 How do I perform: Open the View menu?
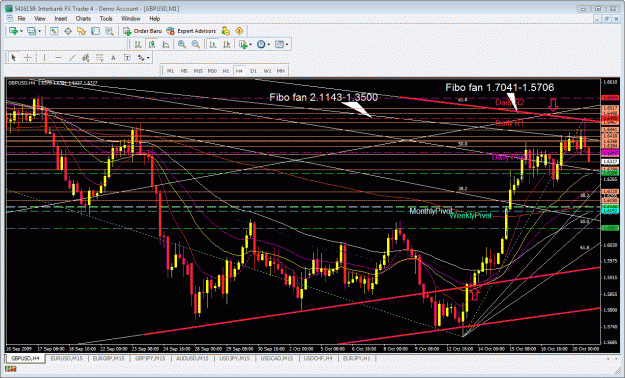[x=39, y=19]
